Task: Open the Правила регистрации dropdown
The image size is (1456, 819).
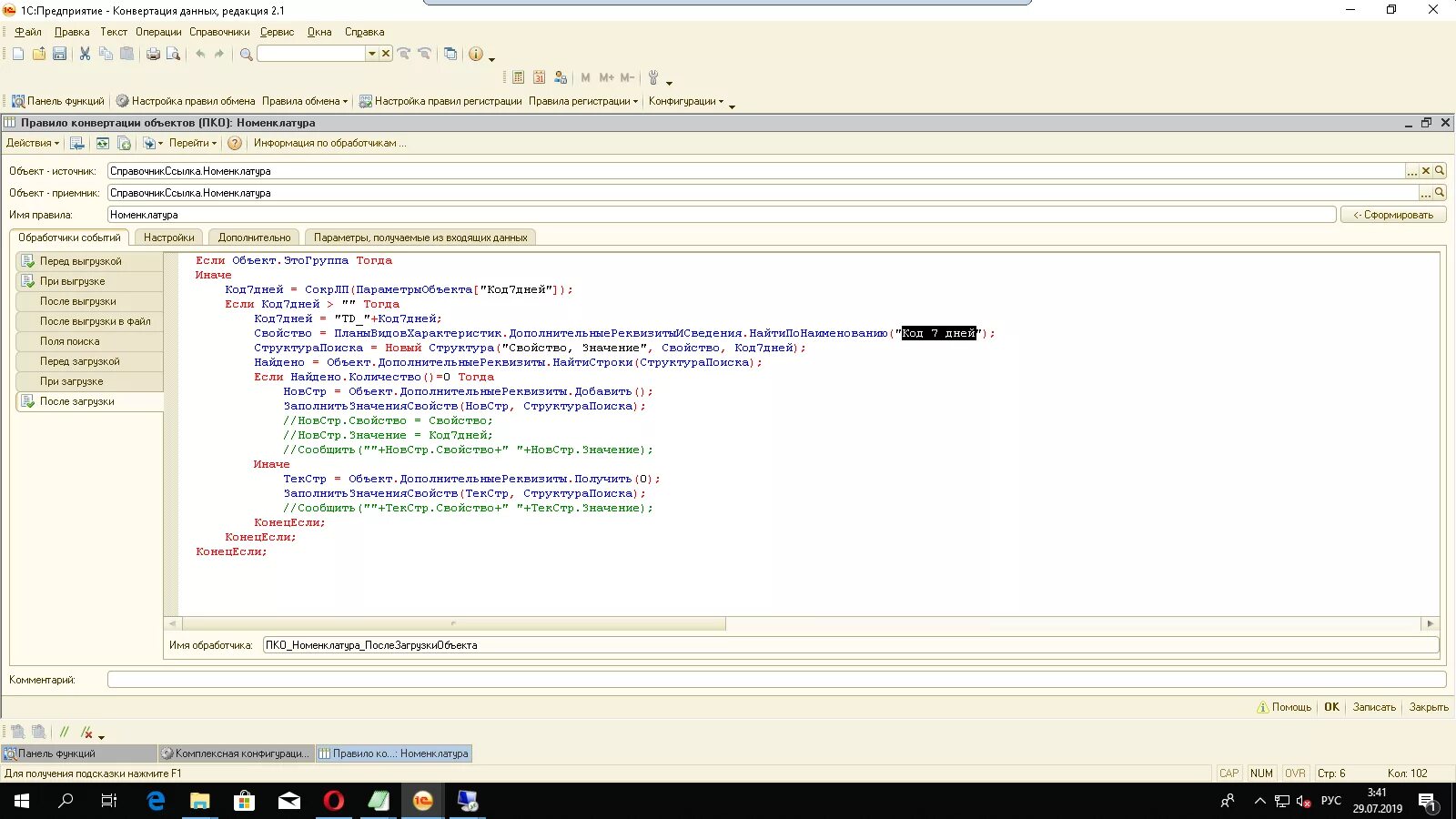Action: (583, 101)
